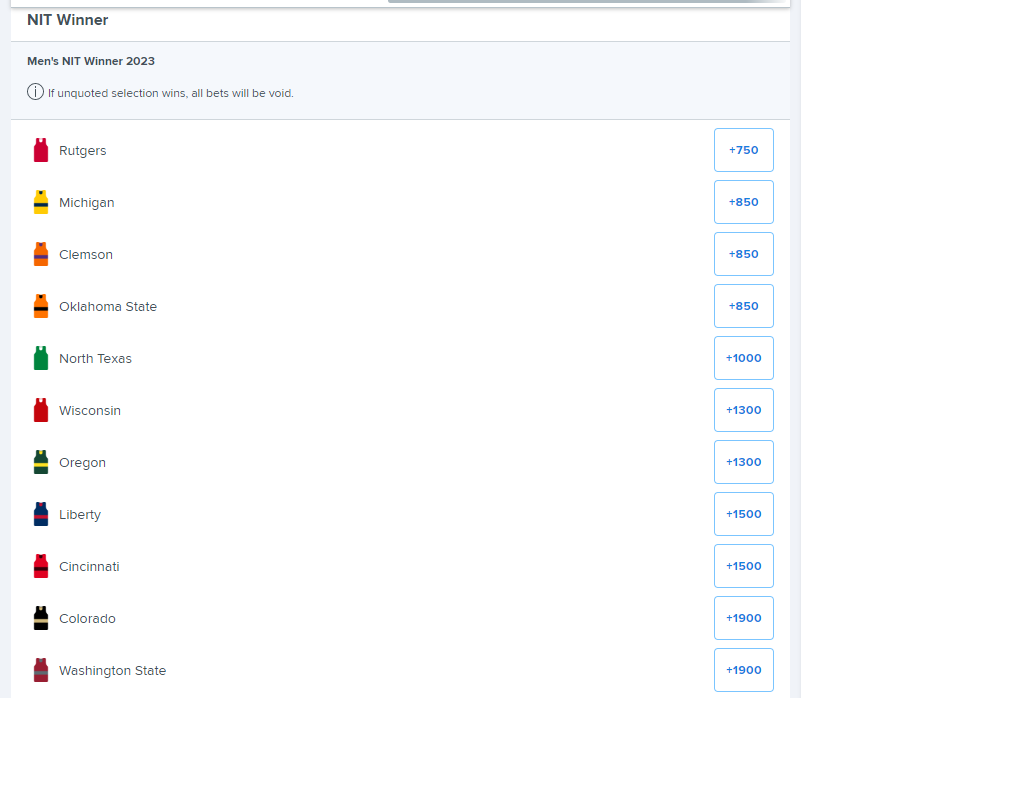Click the NIT Winner heading
Viewport: 1027px width, 797px height.
coord(67,20)
